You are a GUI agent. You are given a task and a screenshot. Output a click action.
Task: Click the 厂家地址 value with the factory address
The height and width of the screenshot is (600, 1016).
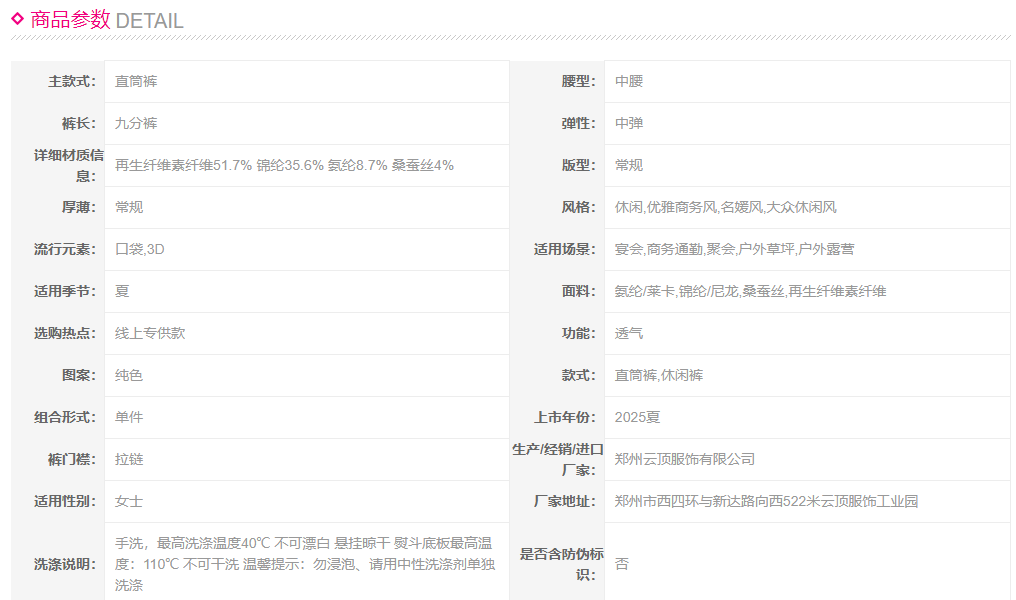point(766,501)
